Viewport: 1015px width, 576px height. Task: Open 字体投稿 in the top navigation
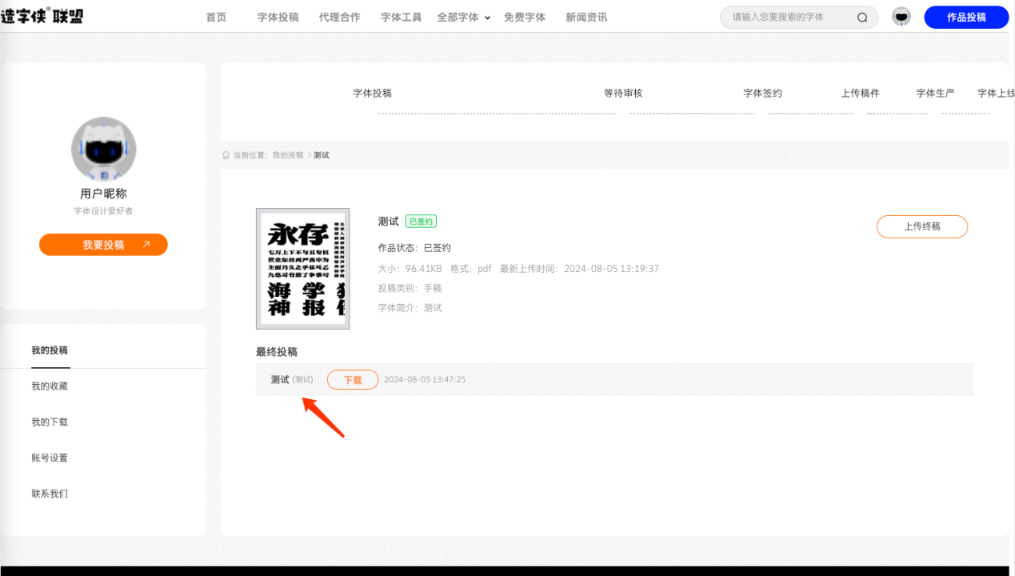click(x=278, y=17)
